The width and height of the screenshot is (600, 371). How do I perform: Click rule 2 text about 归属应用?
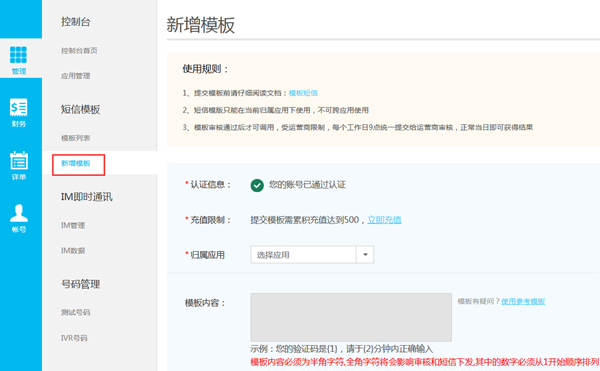[x=276, y=110]
